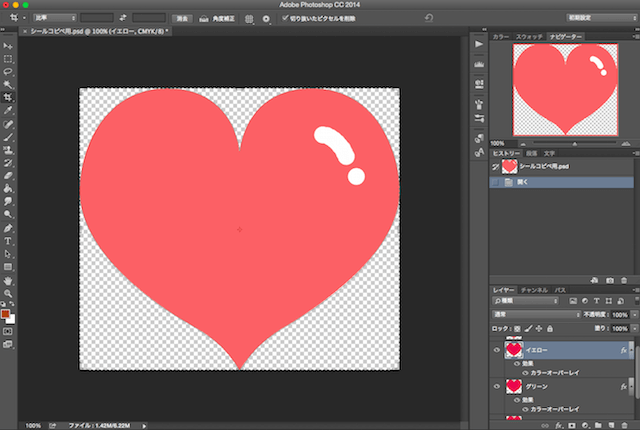Hide the イエロー layer
Viewport: 640px width, 430px height.
[496, 350]
